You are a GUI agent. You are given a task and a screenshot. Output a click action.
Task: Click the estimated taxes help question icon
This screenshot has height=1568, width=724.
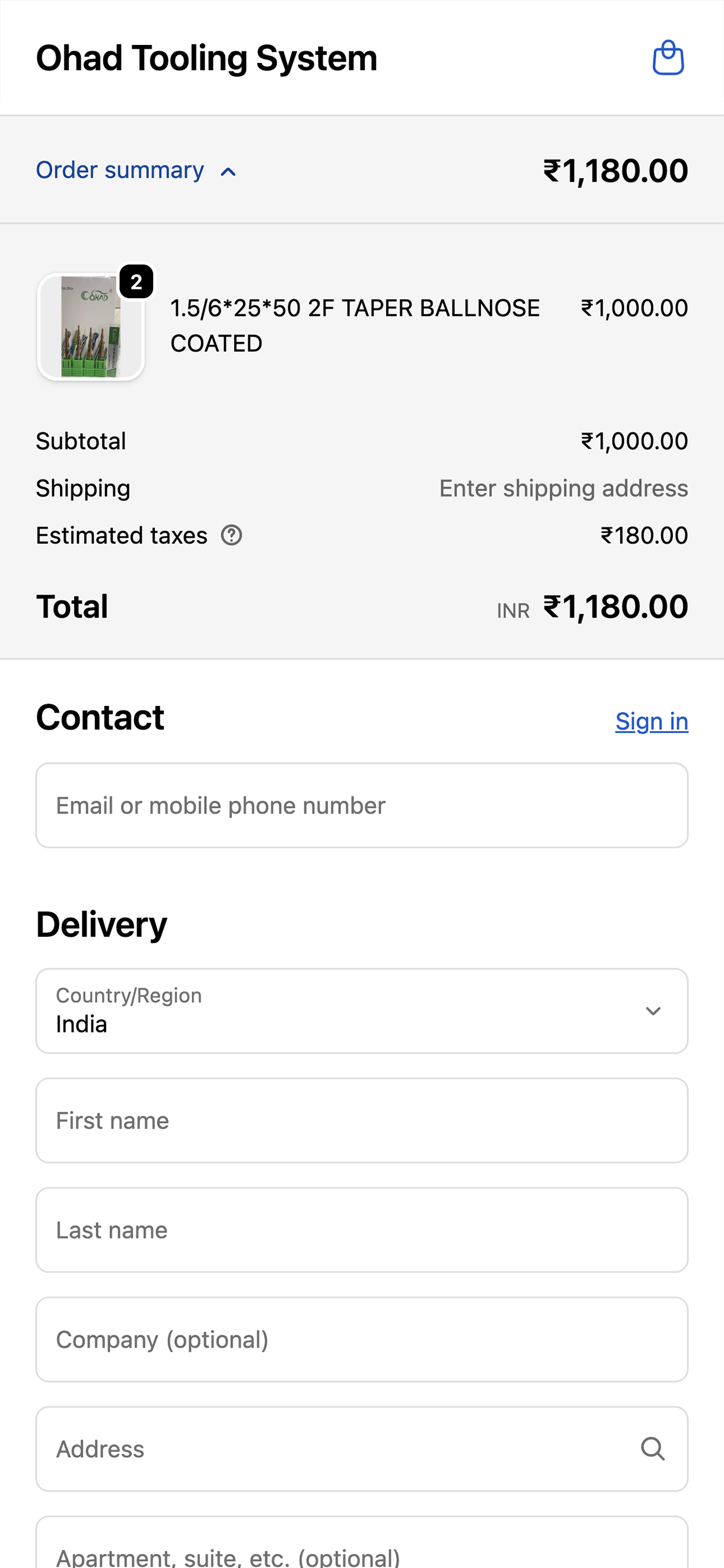[231, 535]
